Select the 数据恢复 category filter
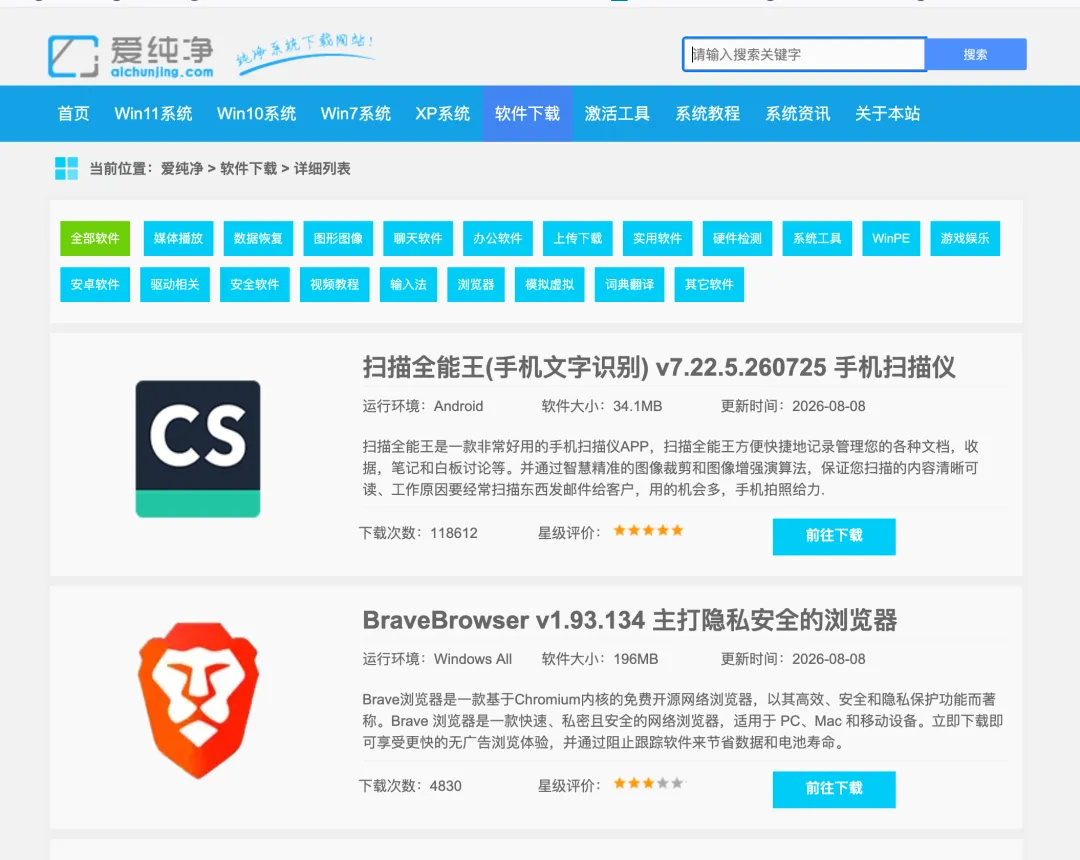The image size is (1080, 860). (258, 238)
